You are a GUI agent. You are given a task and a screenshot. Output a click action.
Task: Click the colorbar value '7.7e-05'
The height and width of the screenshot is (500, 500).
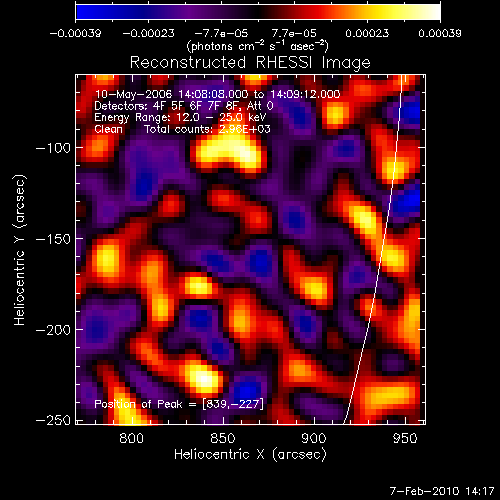294,33
